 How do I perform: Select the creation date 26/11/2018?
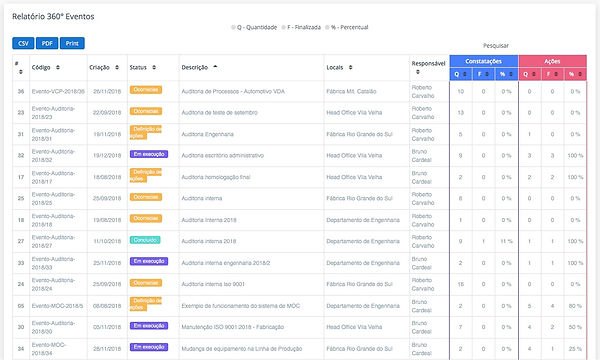(x=107, y=91)
